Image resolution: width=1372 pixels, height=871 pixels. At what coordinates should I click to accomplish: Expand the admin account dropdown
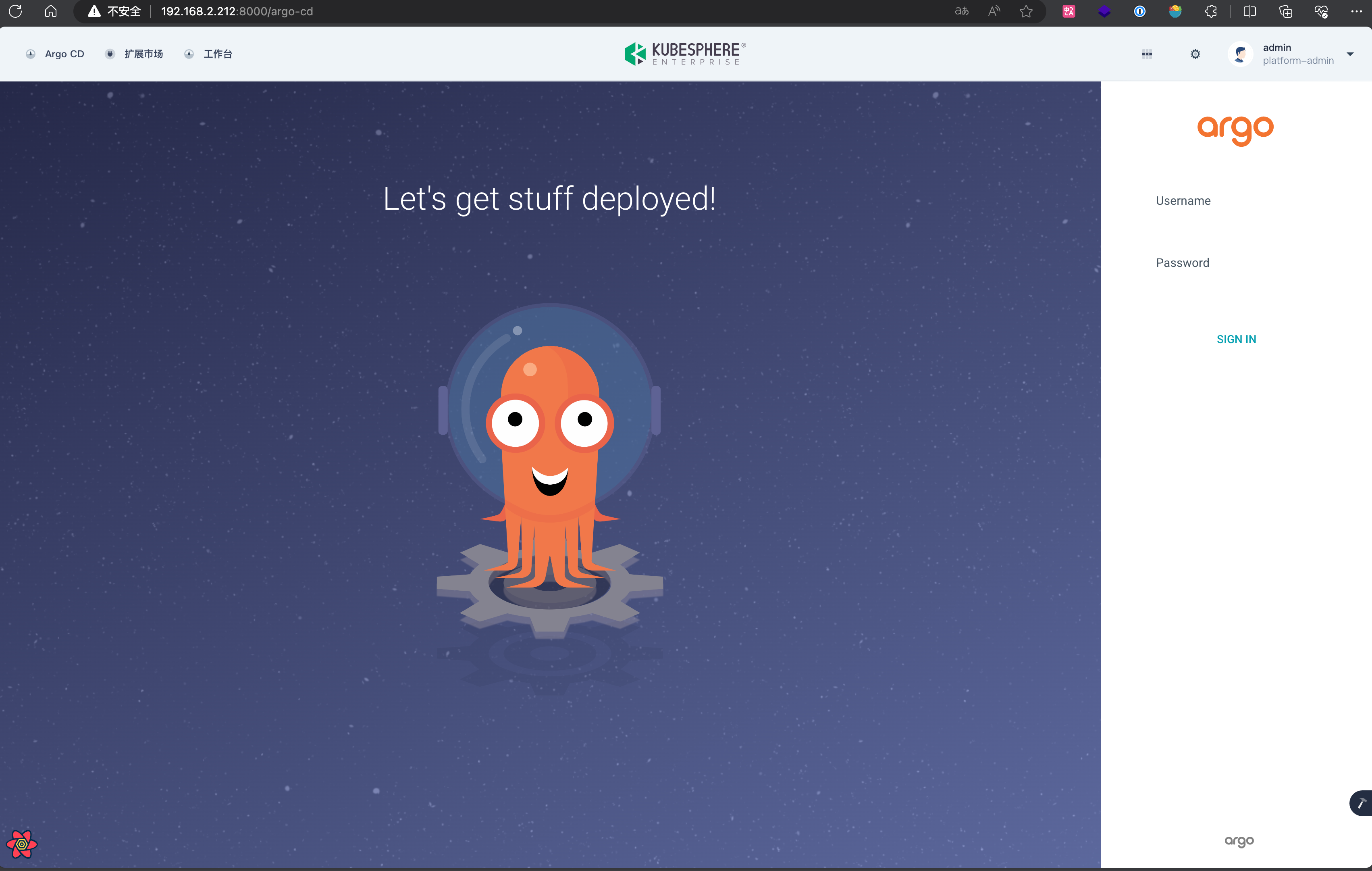[x=1350, y=54]
